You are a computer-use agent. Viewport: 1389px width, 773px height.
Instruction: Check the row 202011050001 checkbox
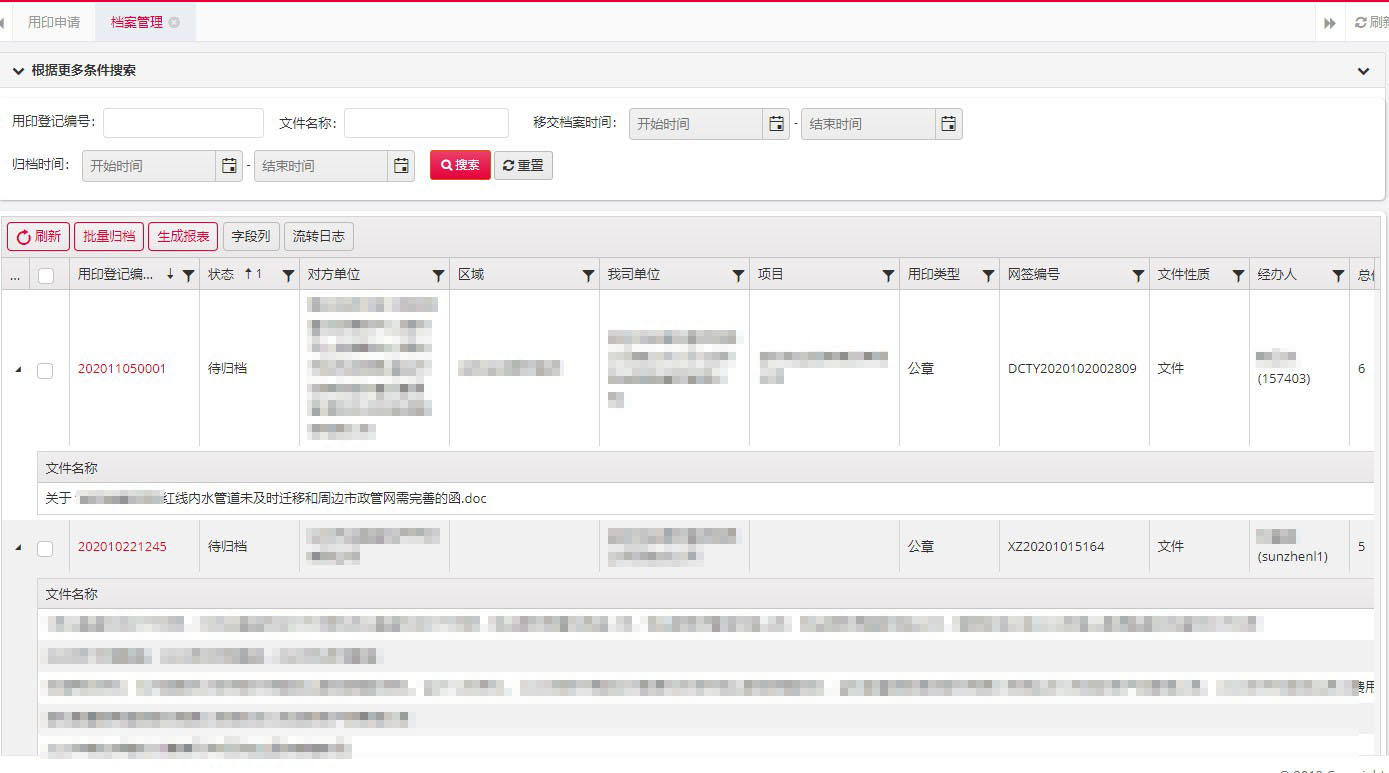[x=45, y=370]
